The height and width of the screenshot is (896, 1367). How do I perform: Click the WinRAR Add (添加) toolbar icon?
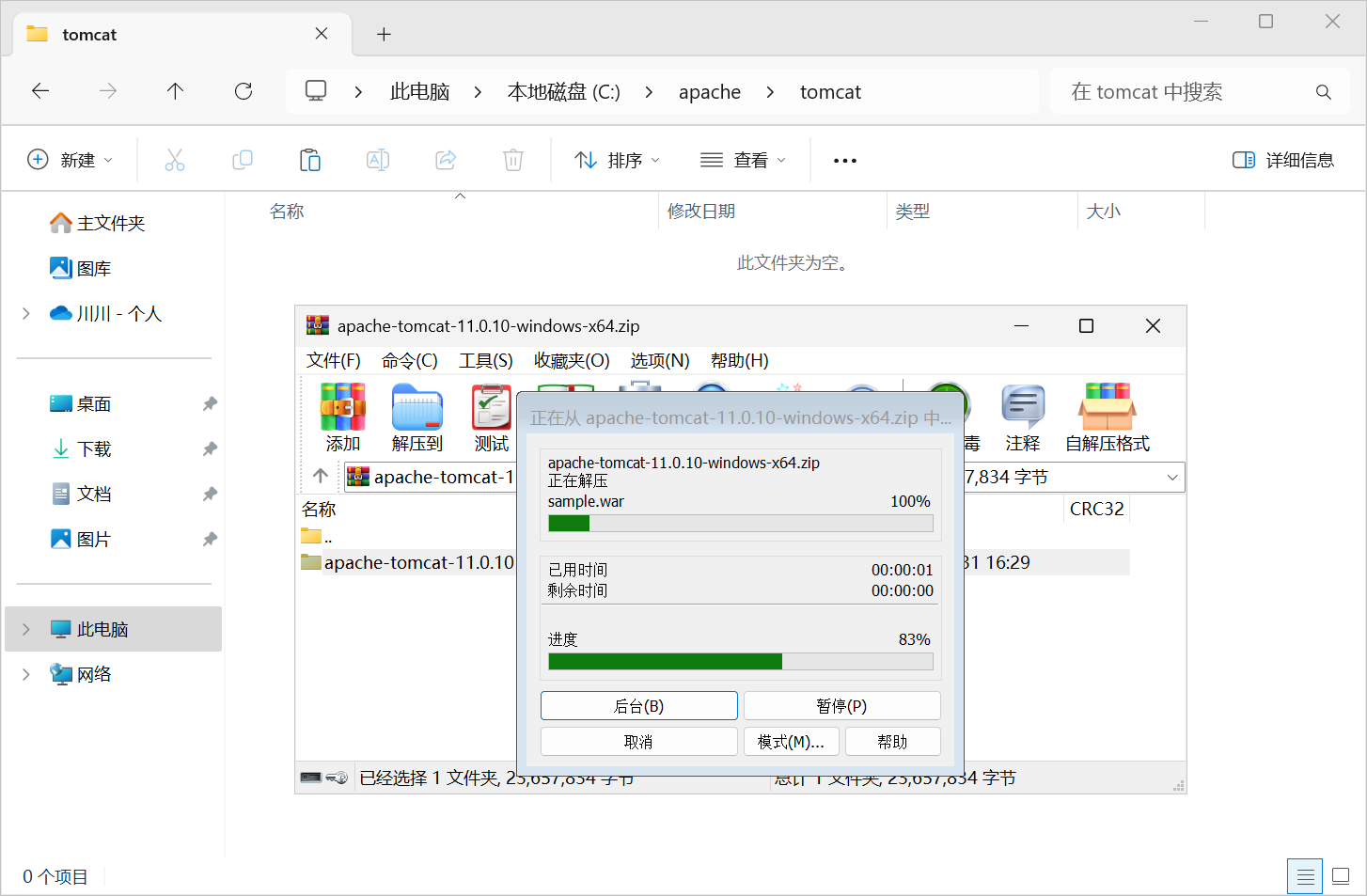[x=342, y=417]
